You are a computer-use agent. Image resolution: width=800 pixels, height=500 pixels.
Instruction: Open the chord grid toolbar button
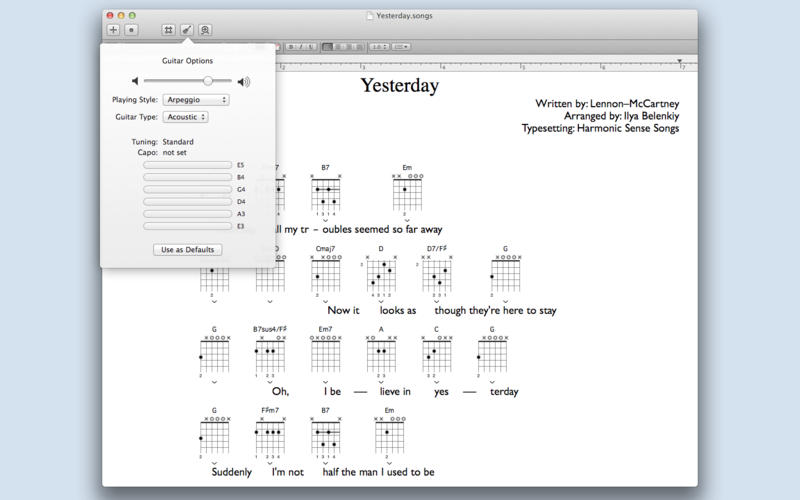(x=168, y=30)
